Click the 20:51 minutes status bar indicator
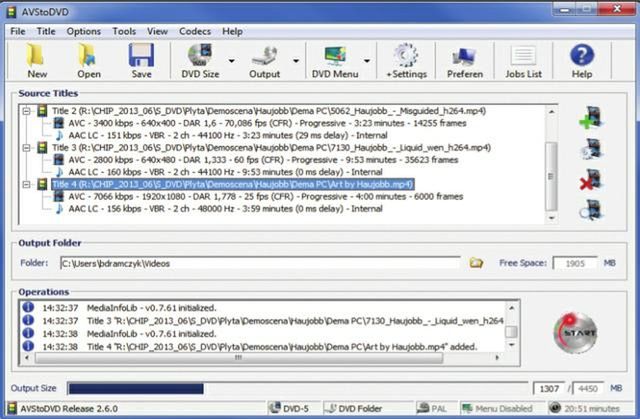 [584, 408]
